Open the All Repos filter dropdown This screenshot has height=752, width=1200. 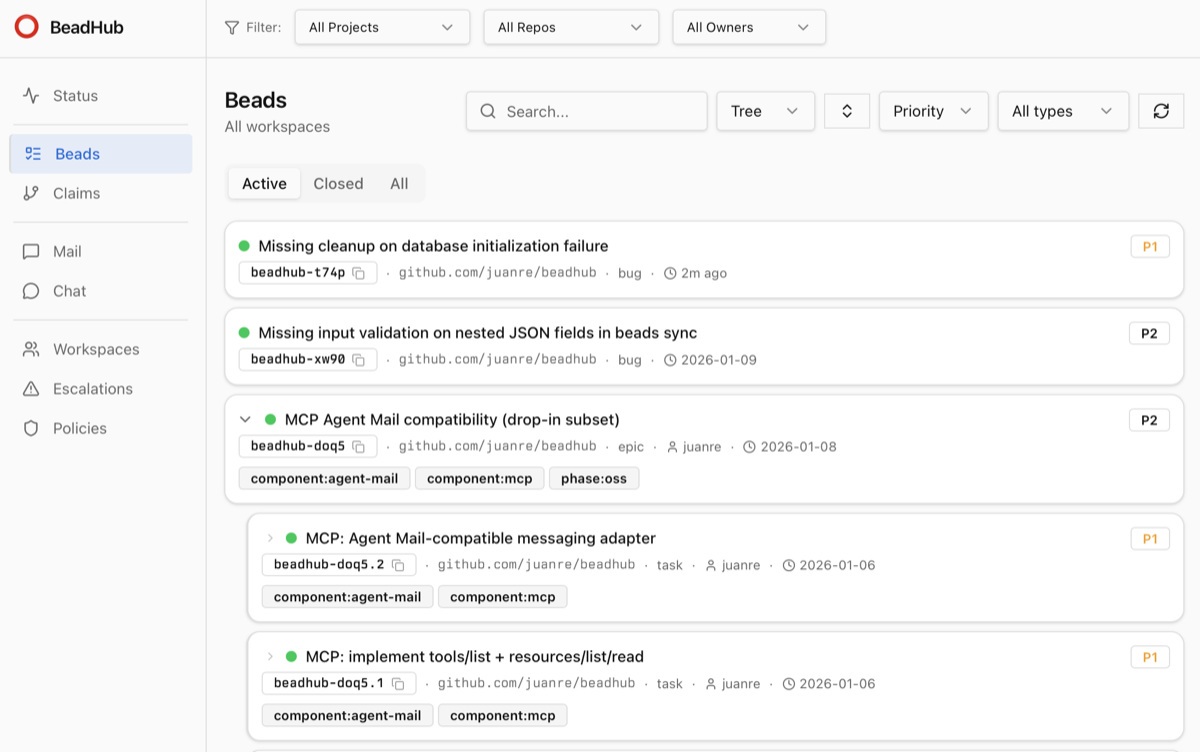571,27
